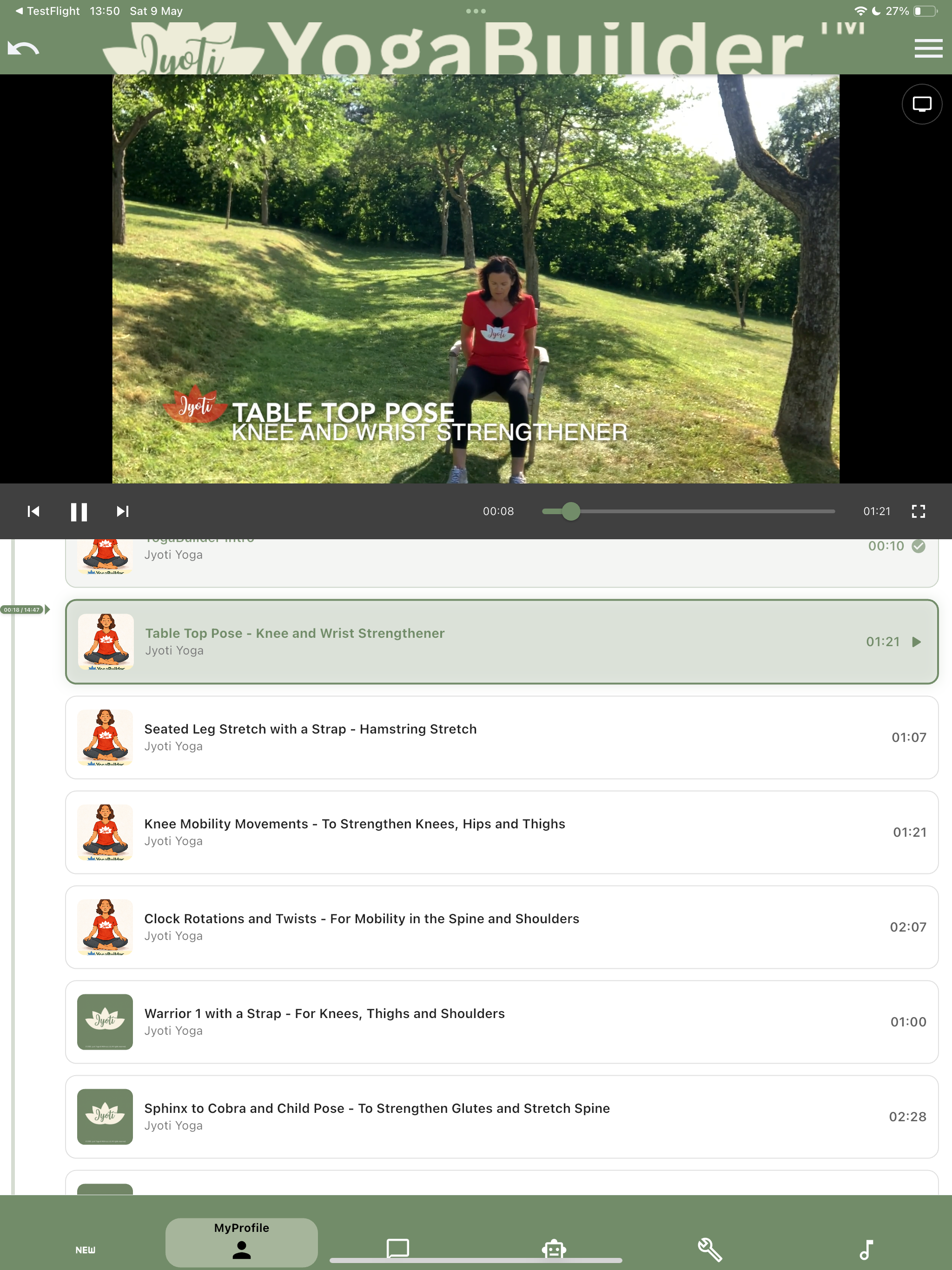Return to TestFlight from status bar
The width and height of the screenshot is (952, 1270).
(x=48, y=11)
